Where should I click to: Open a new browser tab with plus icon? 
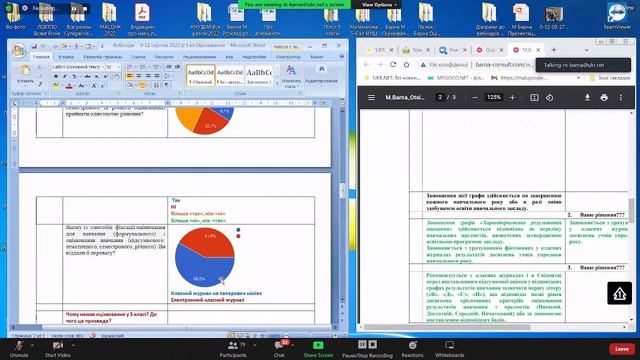point(554,50)
